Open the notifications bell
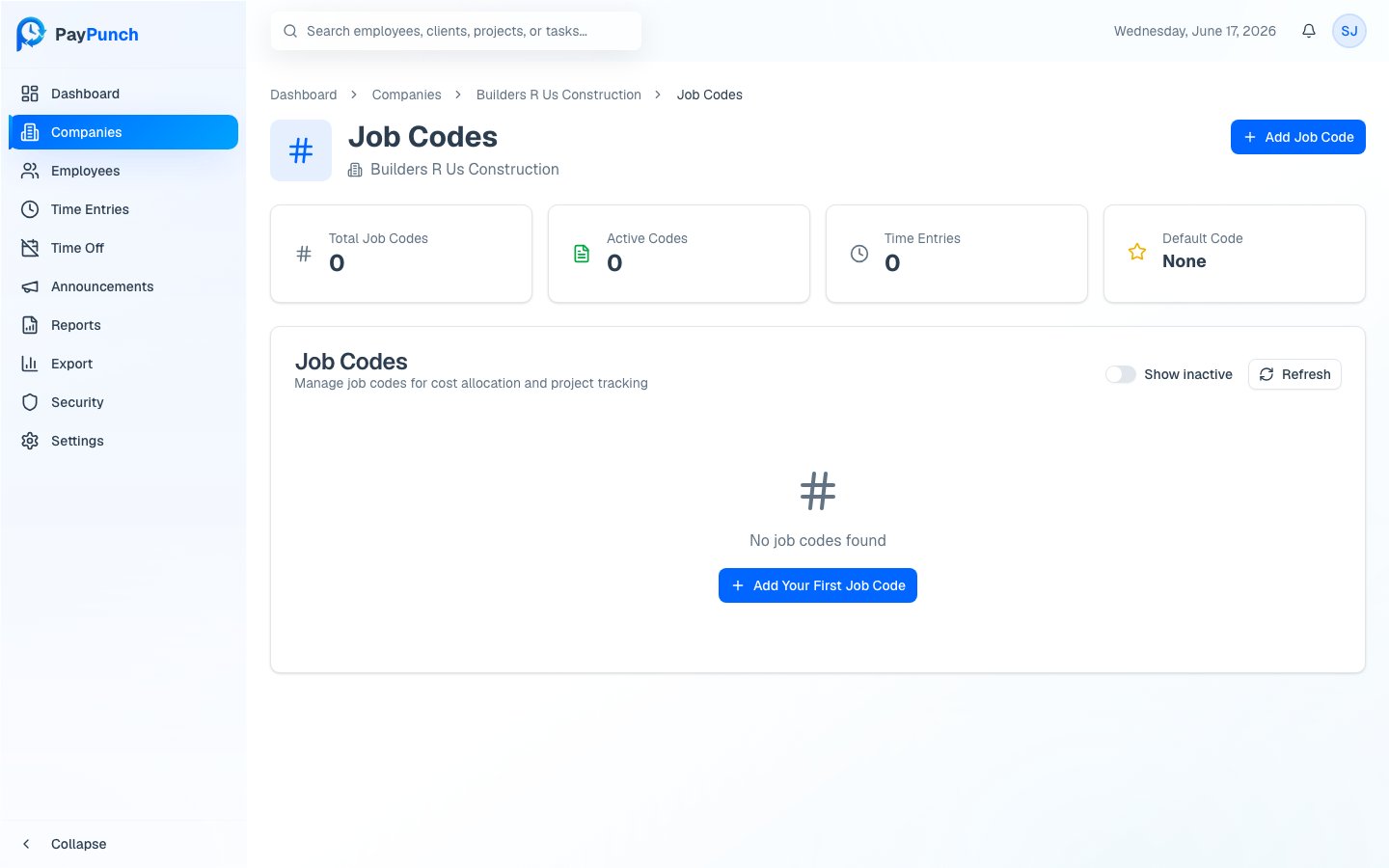 pyautogui.click(x=1309, y=31)
